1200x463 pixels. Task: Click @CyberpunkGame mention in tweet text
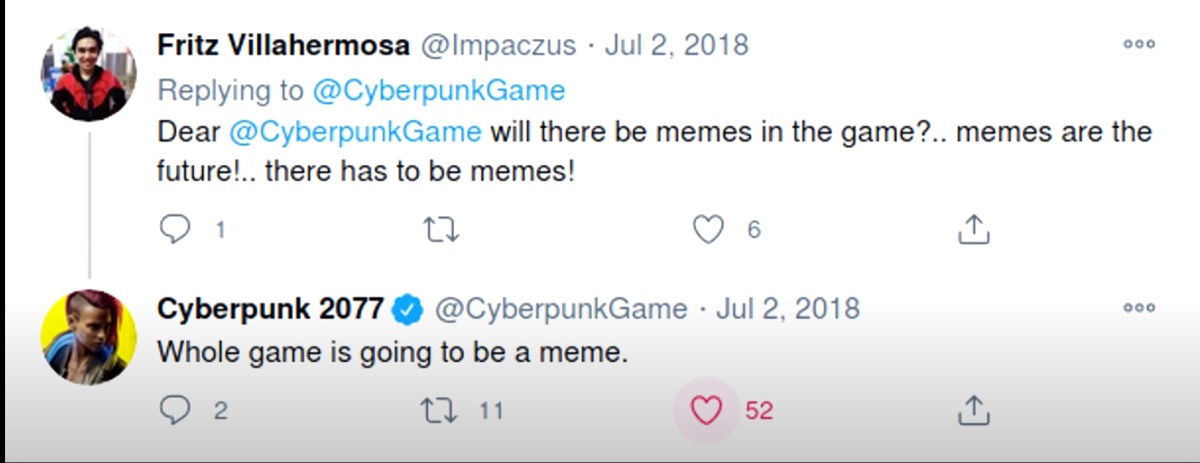click(355, 132)
